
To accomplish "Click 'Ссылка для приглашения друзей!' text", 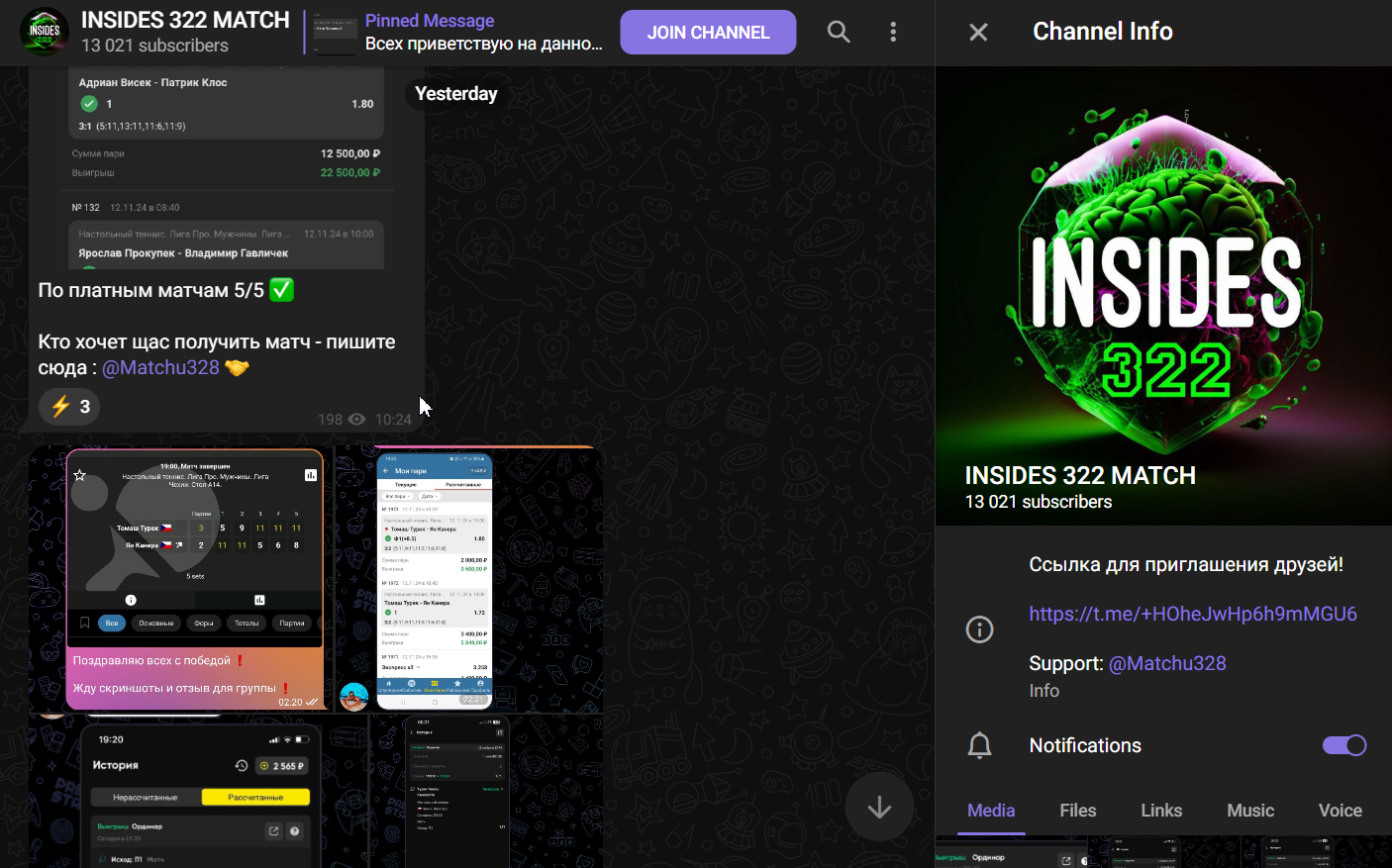I will click(1186, 565).
